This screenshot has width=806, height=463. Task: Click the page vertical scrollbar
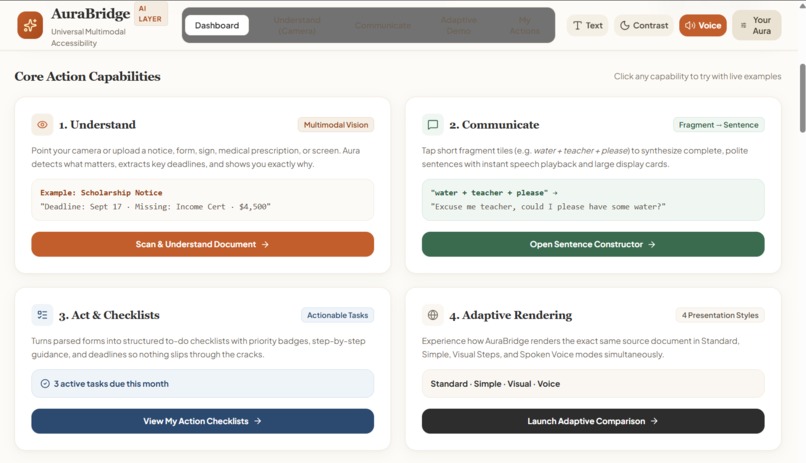coord(802,98)
